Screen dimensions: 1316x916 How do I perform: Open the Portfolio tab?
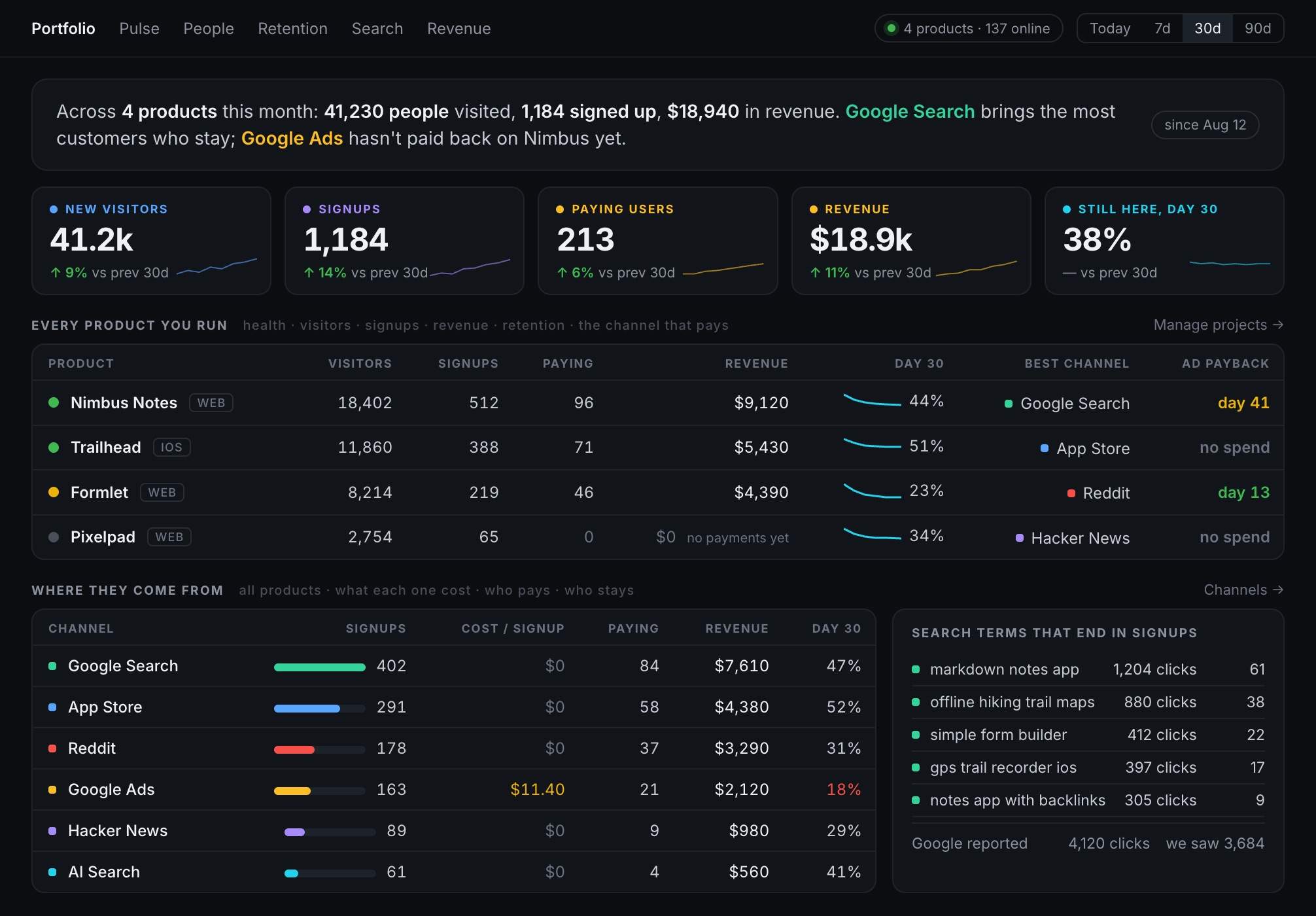(x=63, y=29)
